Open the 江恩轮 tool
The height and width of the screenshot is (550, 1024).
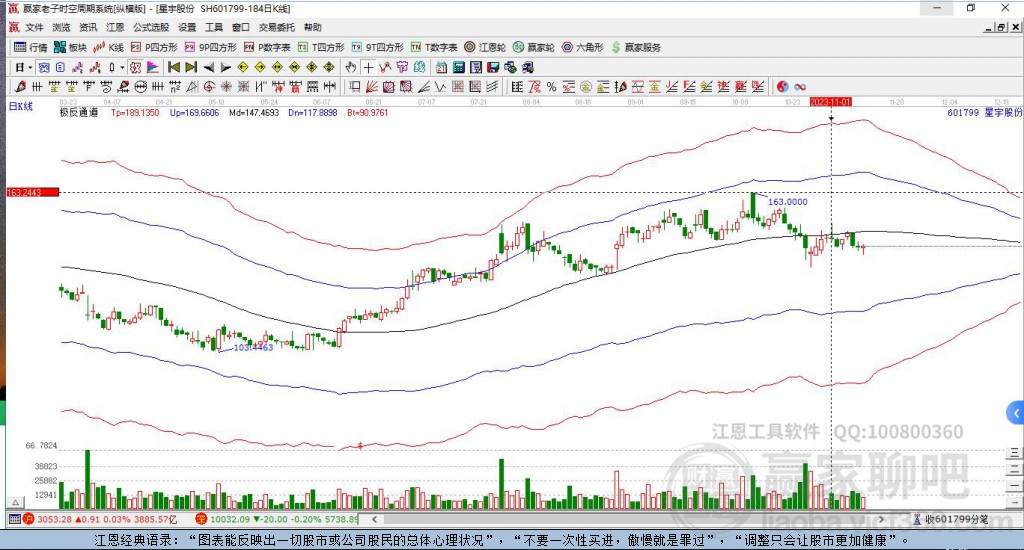485,47
